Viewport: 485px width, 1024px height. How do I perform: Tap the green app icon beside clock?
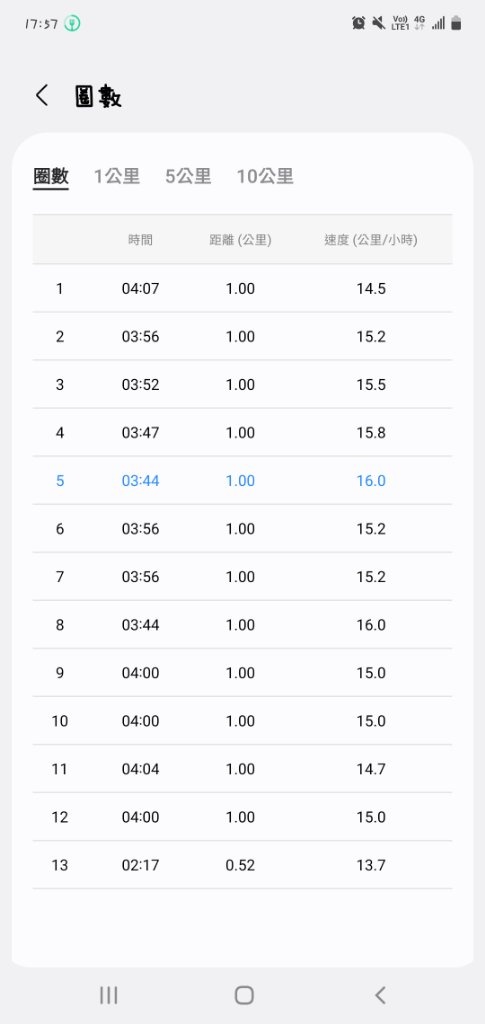pos(72,24)
